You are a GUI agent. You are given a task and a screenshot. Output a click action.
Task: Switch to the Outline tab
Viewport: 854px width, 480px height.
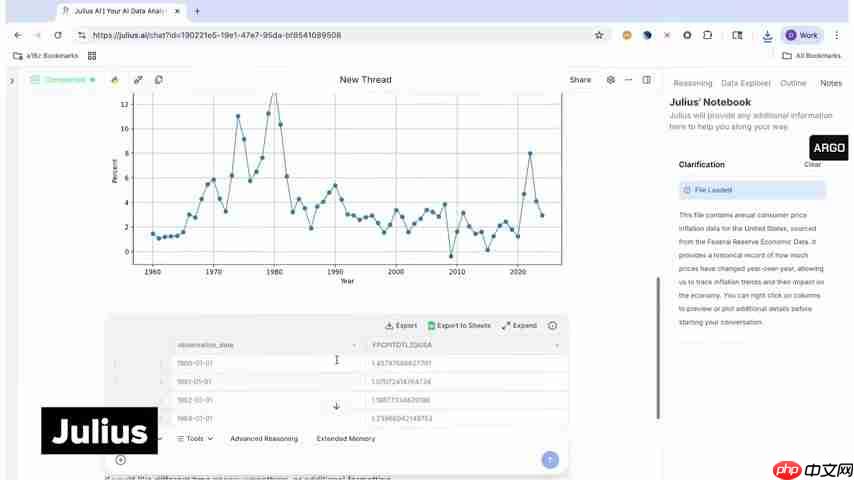793,83
